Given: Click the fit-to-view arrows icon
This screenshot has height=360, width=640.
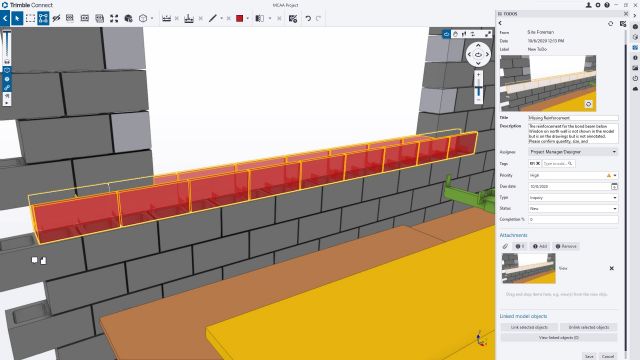Looking at the screenshot, I should [114, 18].
